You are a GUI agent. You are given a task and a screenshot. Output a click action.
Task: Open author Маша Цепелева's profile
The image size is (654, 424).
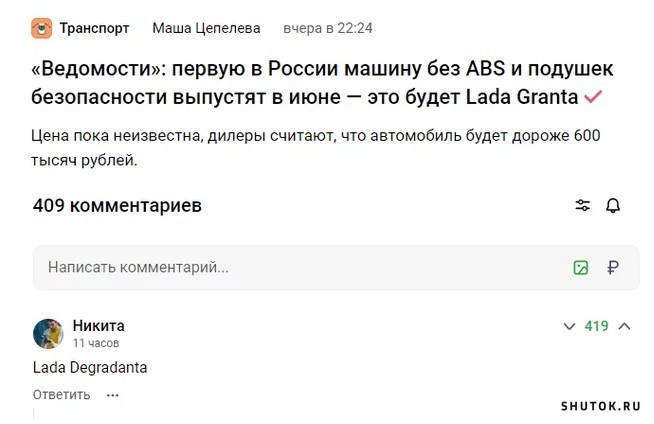pyautogui.click(x=206, y=28)
